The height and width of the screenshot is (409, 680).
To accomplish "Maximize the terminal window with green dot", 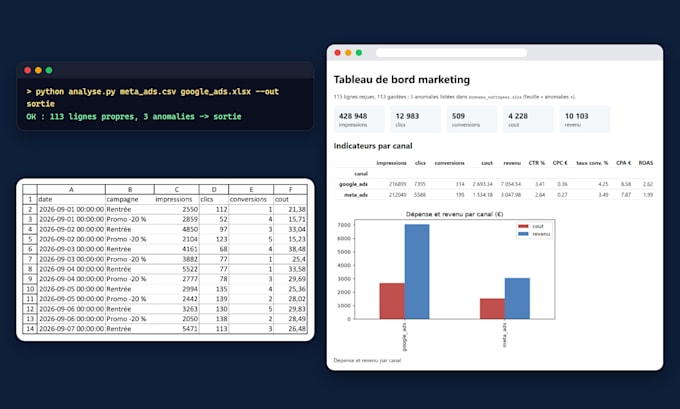I will pos(49,70).
